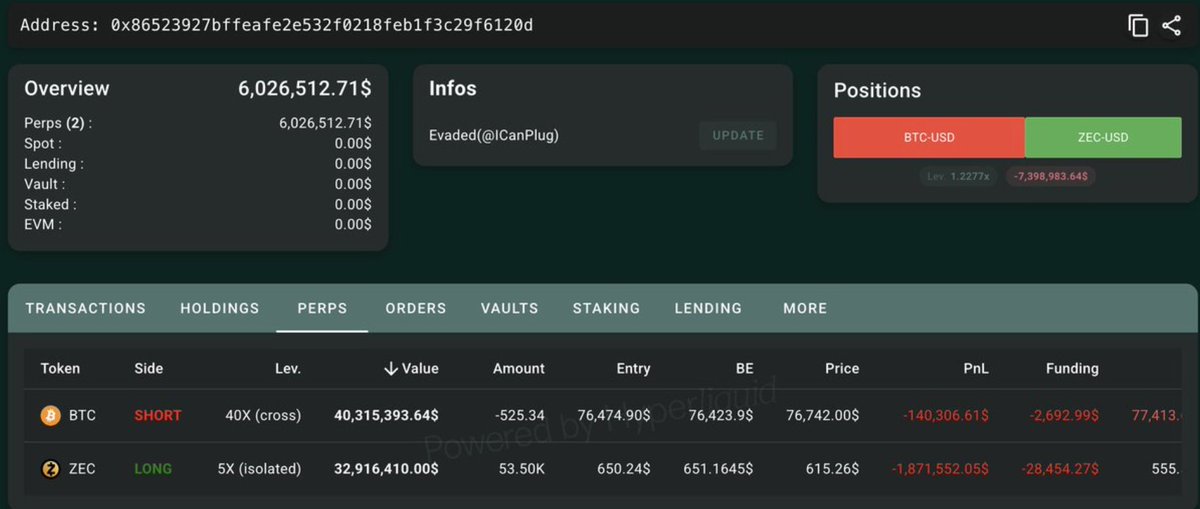Viewport: 1200px width, 509px height.
Task: Click the -140,306.61$ PnL cell
Action: tap(946, 415)
